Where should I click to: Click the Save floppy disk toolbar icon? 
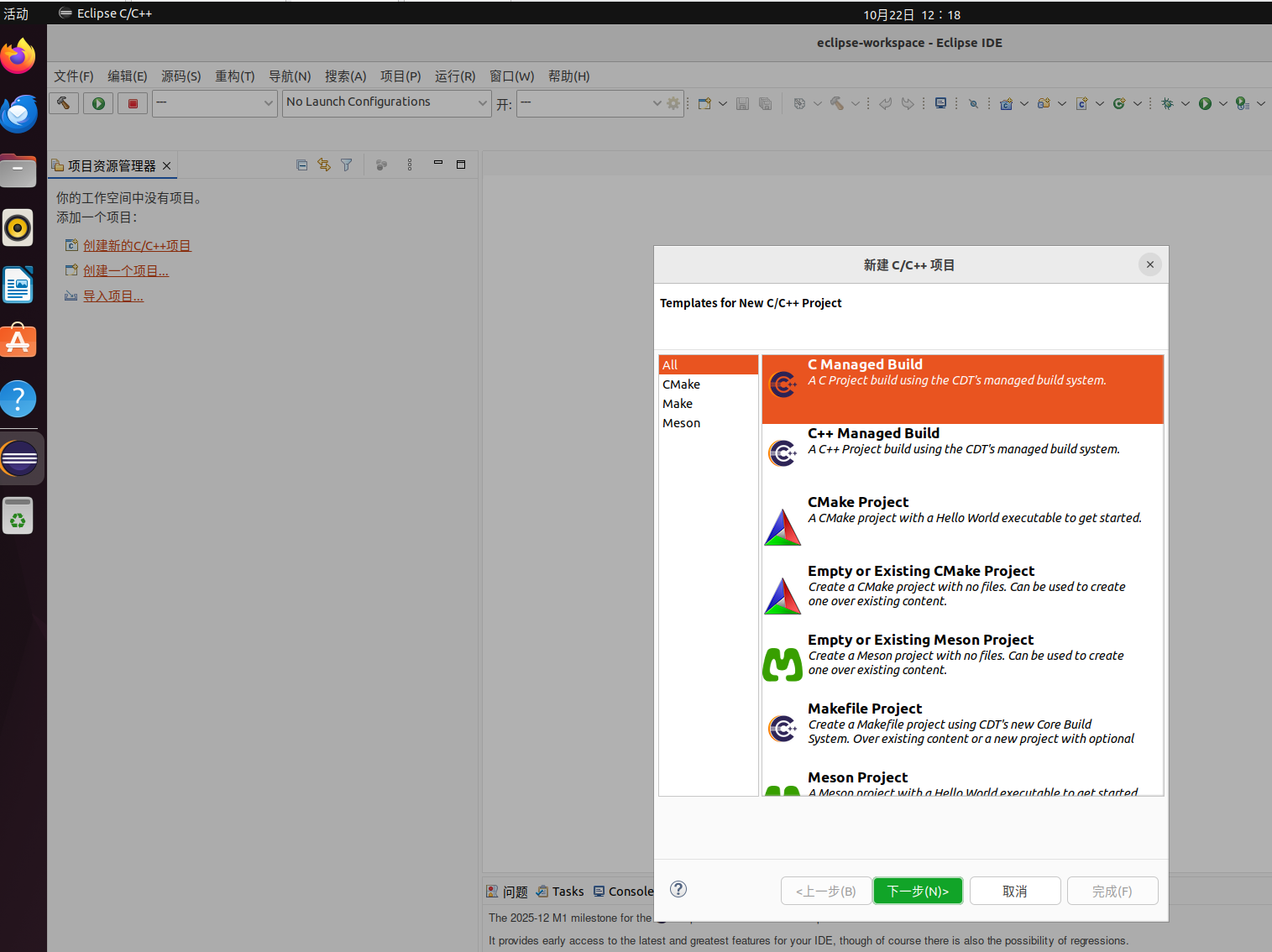tap(742, 103)
